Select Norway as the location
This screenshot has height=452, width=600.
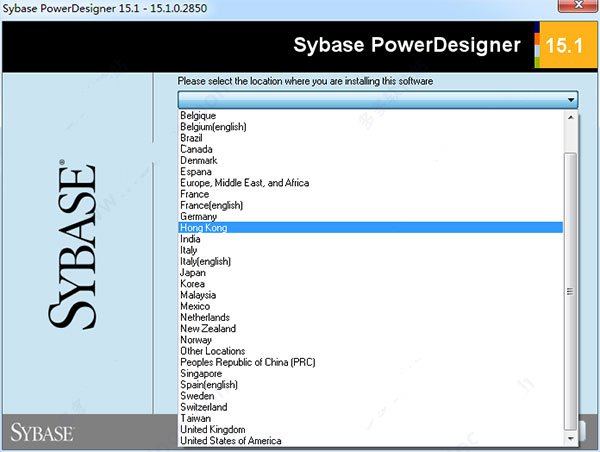tap(370, 340)
